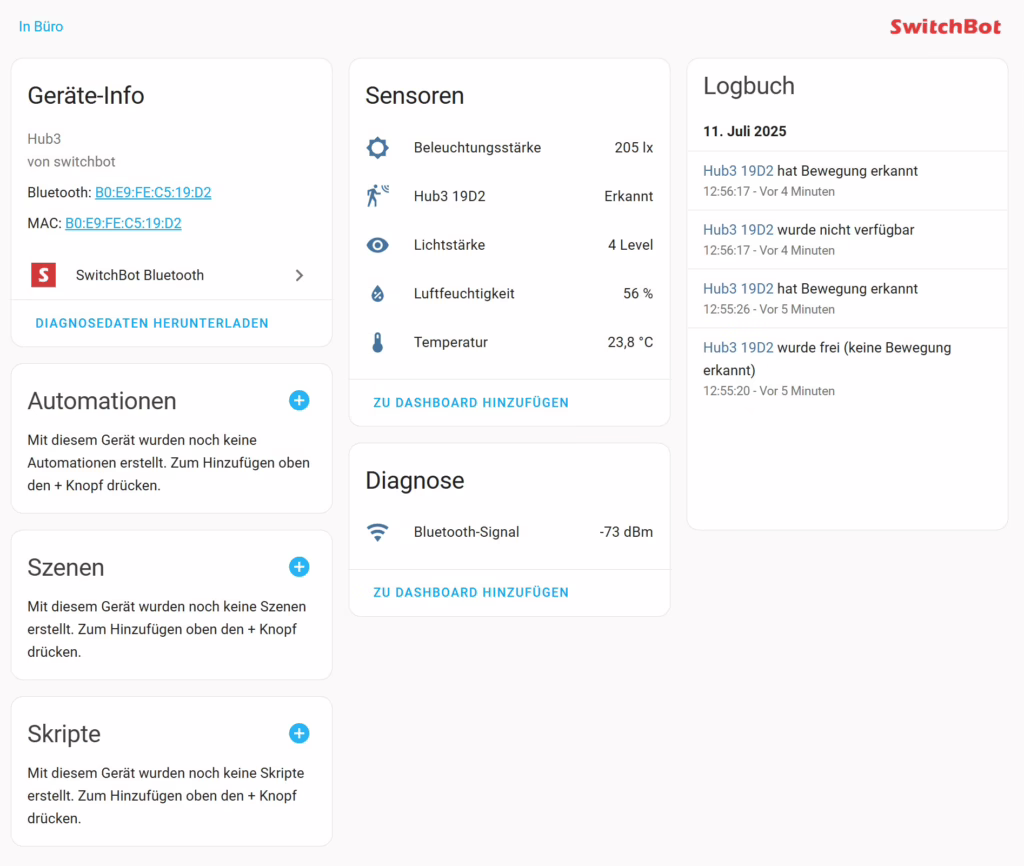This screenshot has height=866, width=1024.
Task: Click the SwitchBot Bluetooth integration label
Action: (140, 275)
